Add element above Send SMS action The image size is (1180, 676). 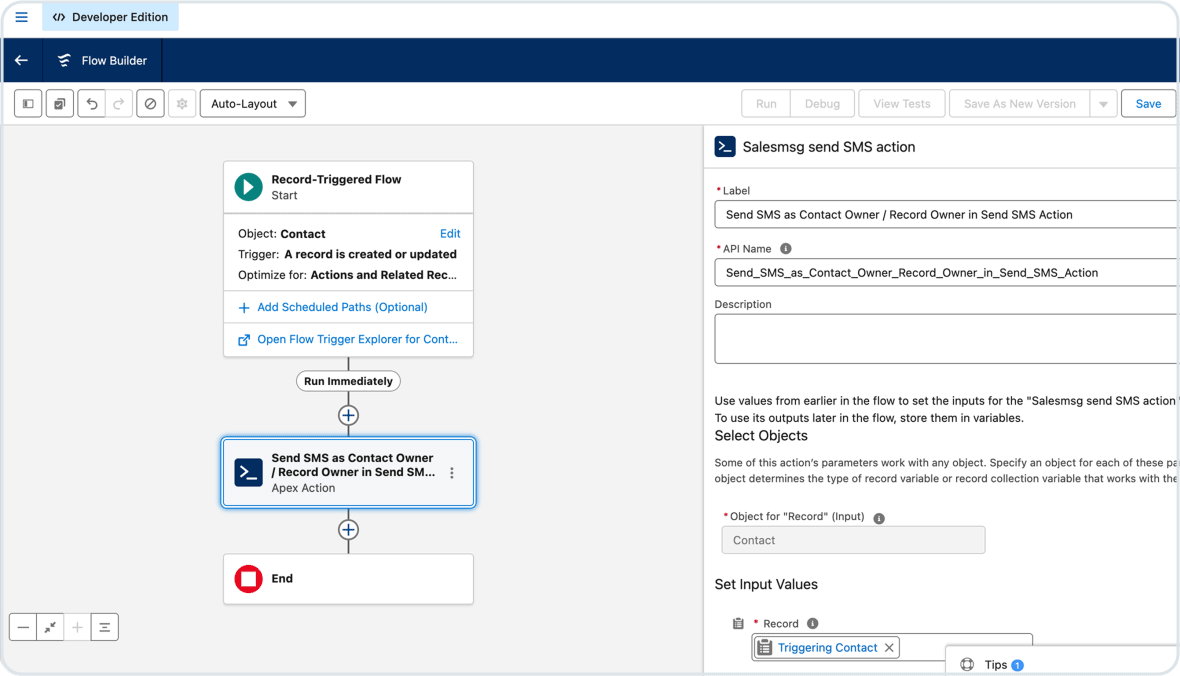tap(348, 416)
